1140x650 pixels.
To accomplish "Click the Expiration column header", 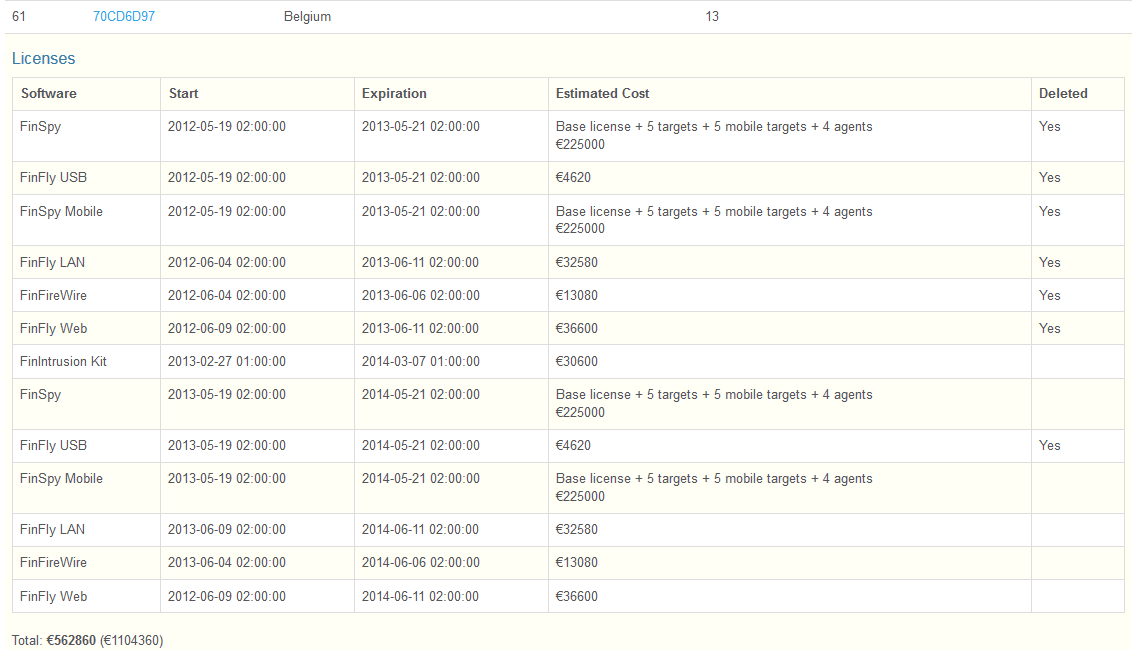I will tap(394, 93).
